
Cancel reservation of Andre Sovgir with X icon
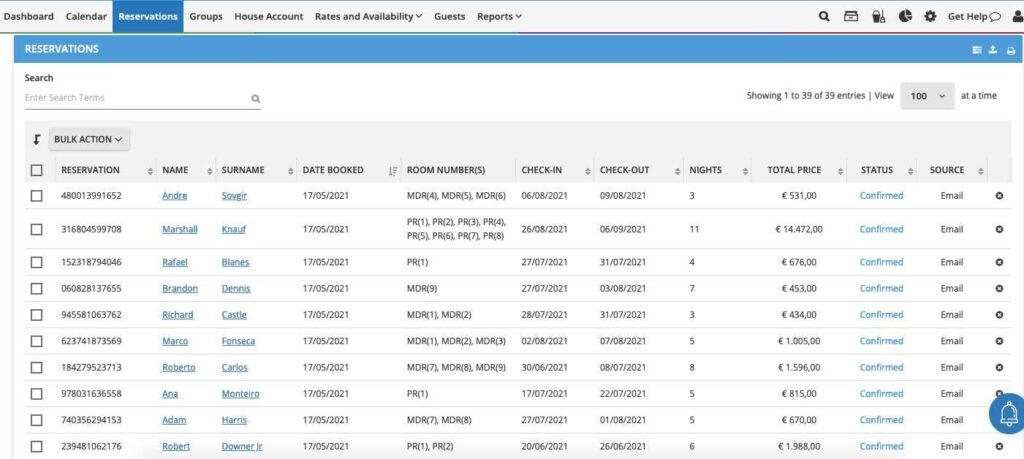pyautogui.click(x=999, y=195)
